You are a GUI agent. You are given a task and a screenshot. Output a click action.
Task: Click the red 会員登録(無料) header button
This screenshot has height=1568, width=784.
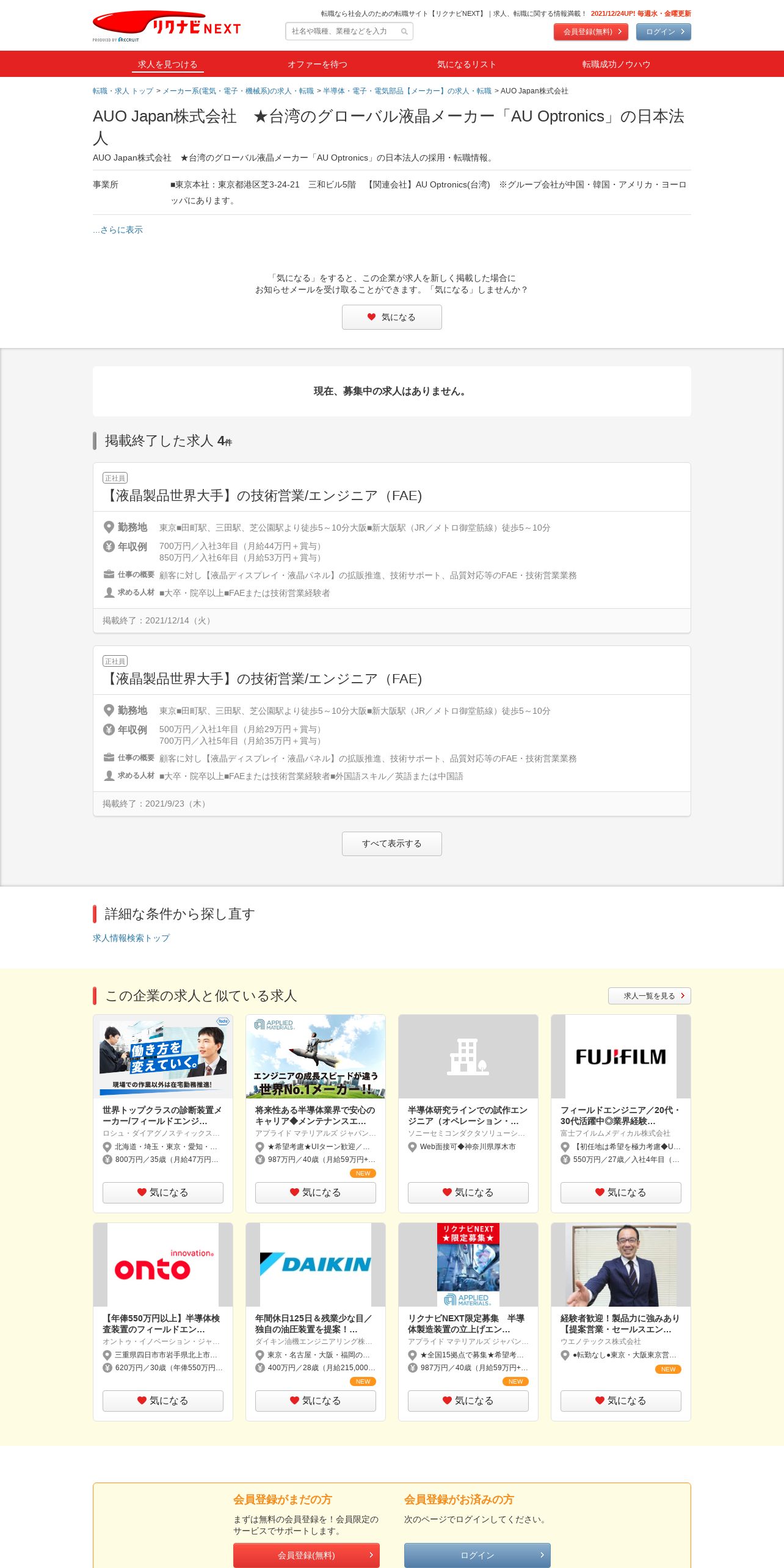tap(591, 32)
